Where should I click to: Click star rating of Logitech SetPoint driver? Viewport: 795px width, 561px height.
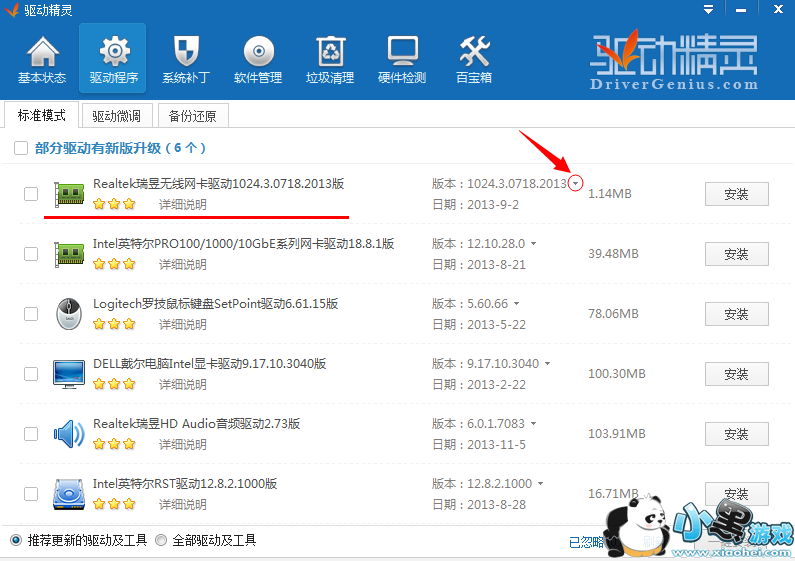114,324
